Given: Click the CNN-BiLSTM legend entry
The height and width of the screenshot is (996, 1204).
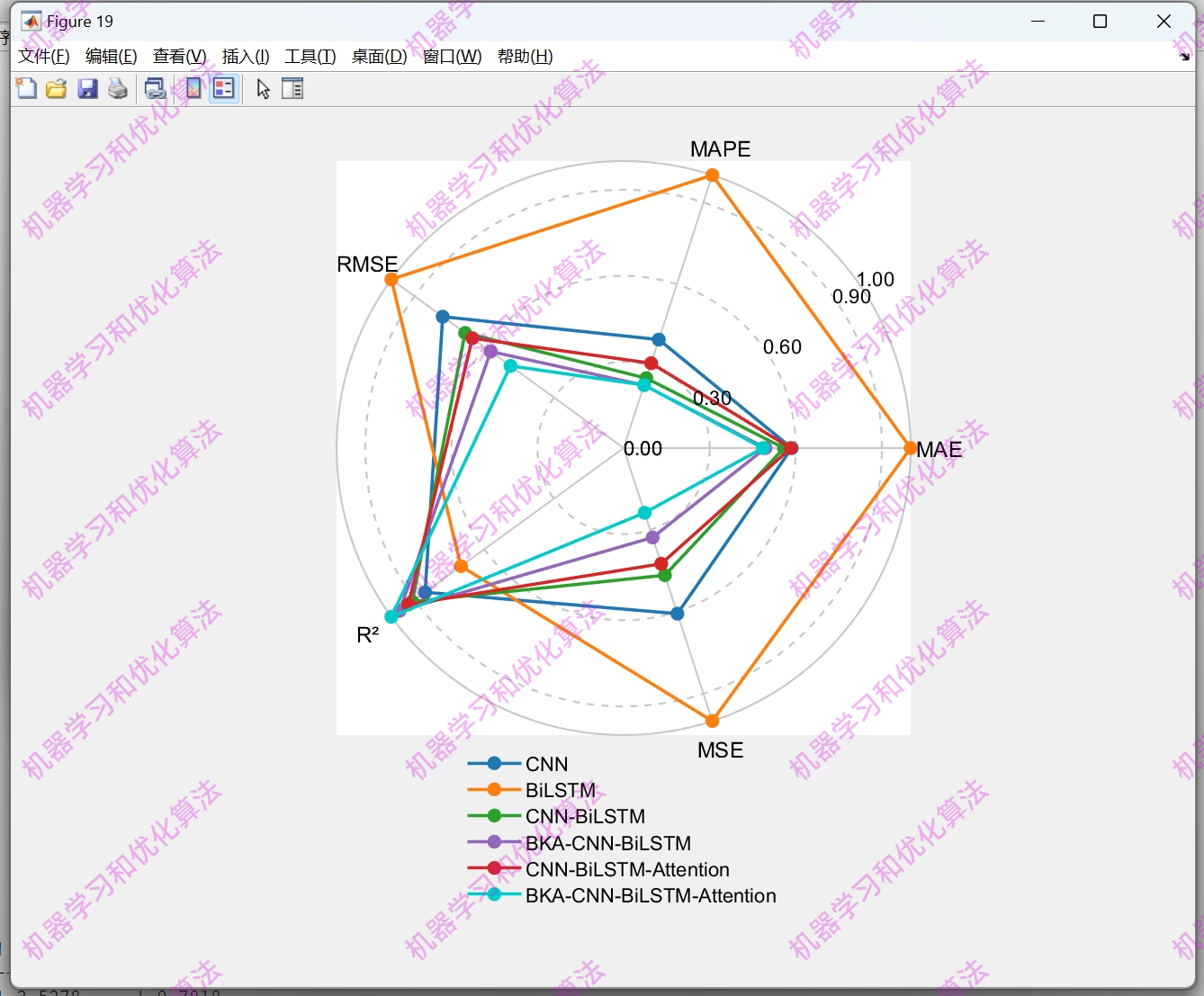Looking at the screenshot, I should tap(557, 816).
